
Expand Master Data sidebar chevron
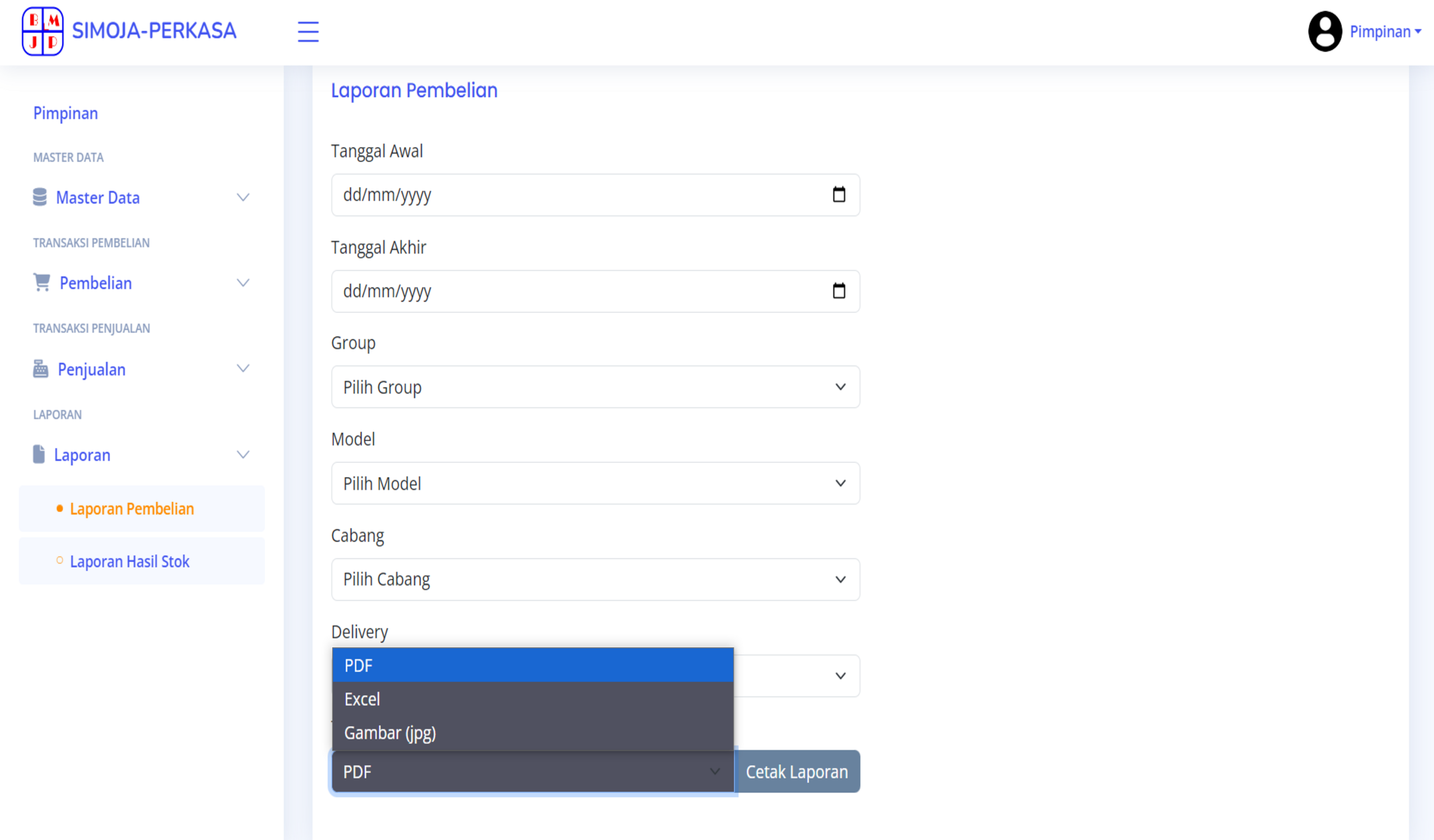coord(243,198)
